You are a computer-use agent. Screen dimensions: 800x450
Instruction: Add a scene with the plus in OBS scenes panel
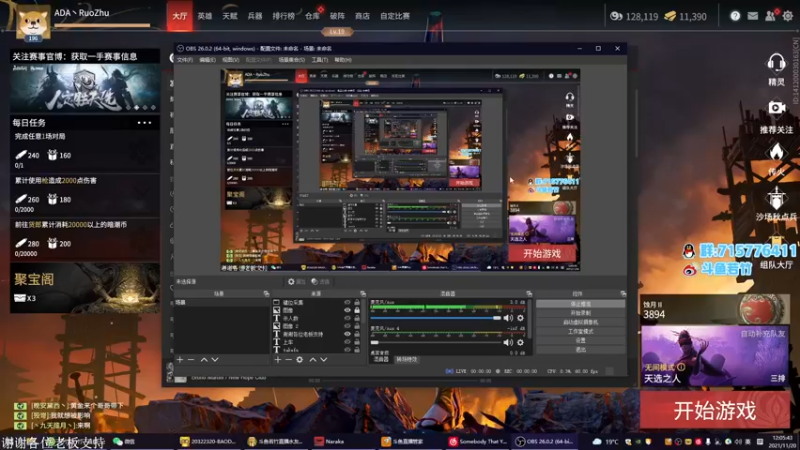180,360
